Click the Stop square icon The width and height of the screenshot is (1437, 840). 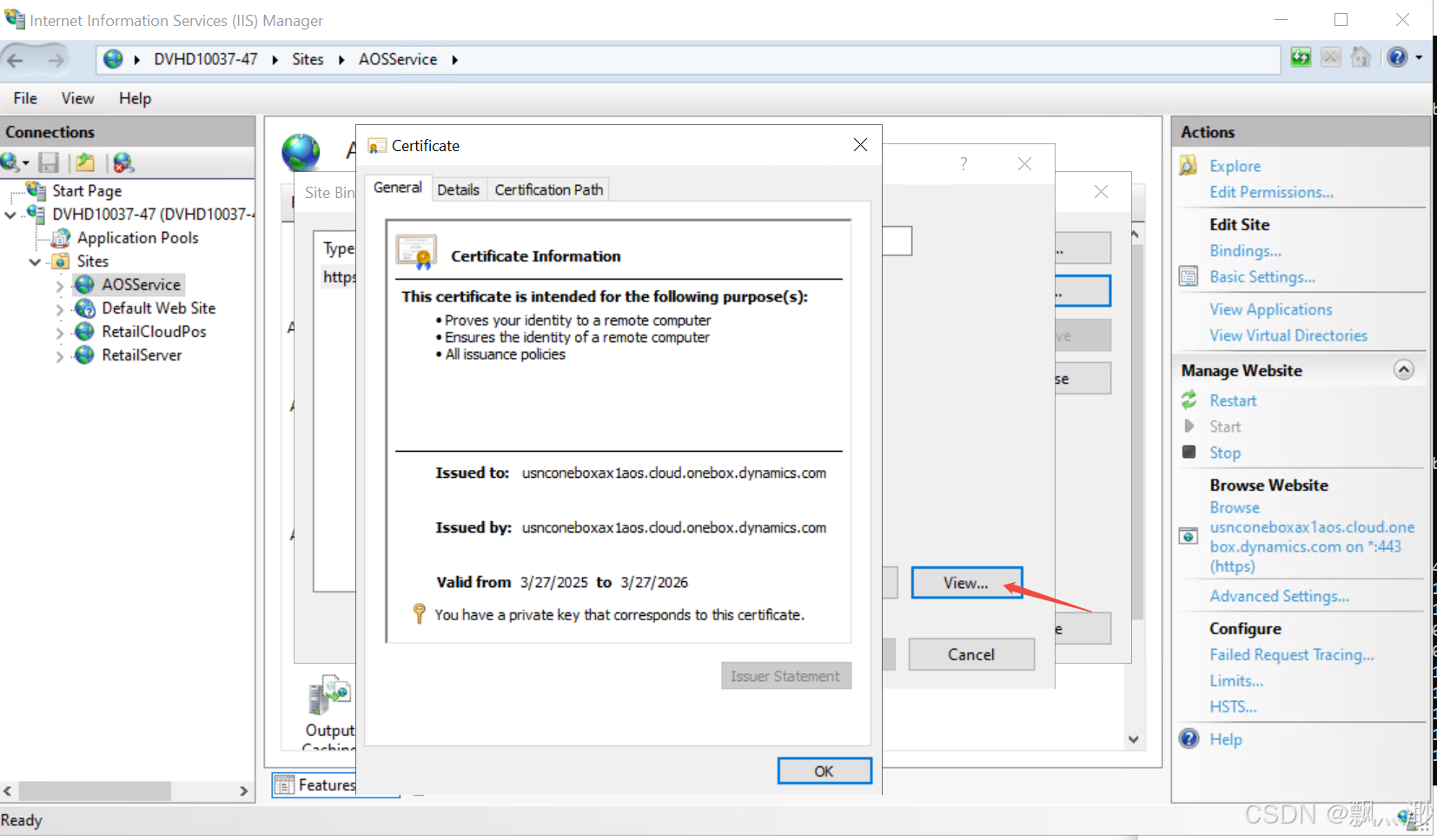[1189, 452]
